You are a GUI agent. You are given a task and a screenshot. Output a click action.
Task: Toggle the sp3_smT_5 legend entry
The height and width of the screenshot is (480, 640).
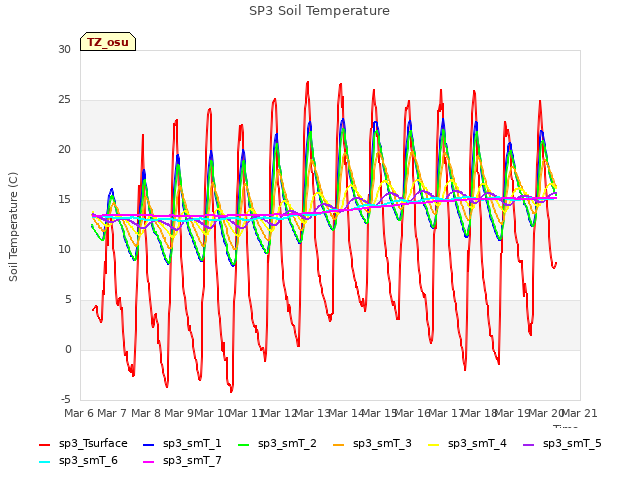pyautogui.click(x=562, y=444)
